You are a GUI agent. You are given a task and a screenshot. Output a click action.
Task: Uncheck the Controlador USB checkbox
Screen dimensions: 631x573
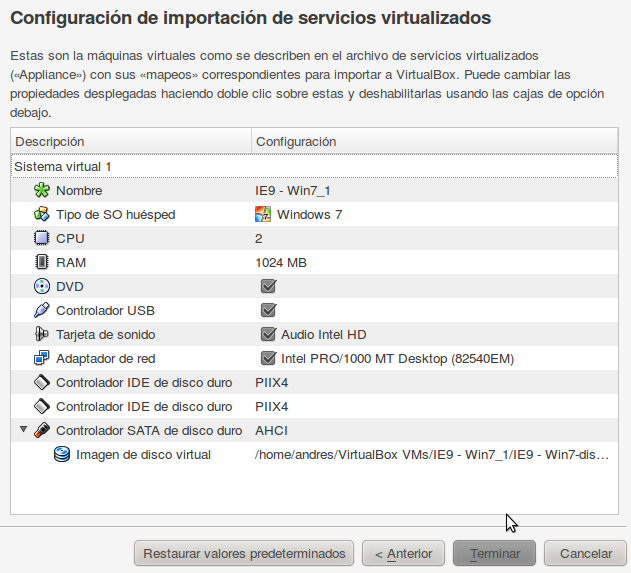click(x=268, y=310)
